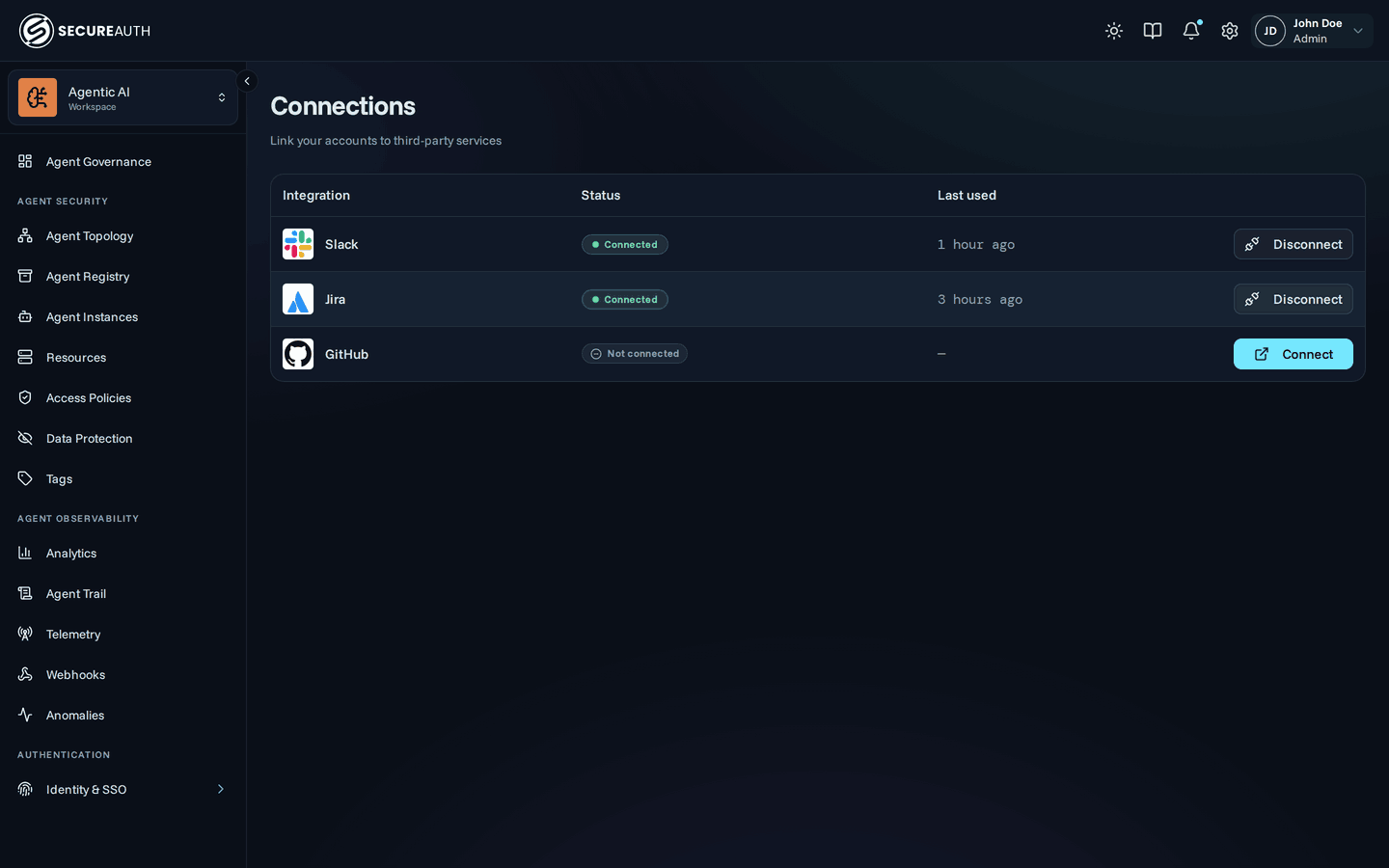Disconnect the Jira integration

click(x=1293, y=299)
